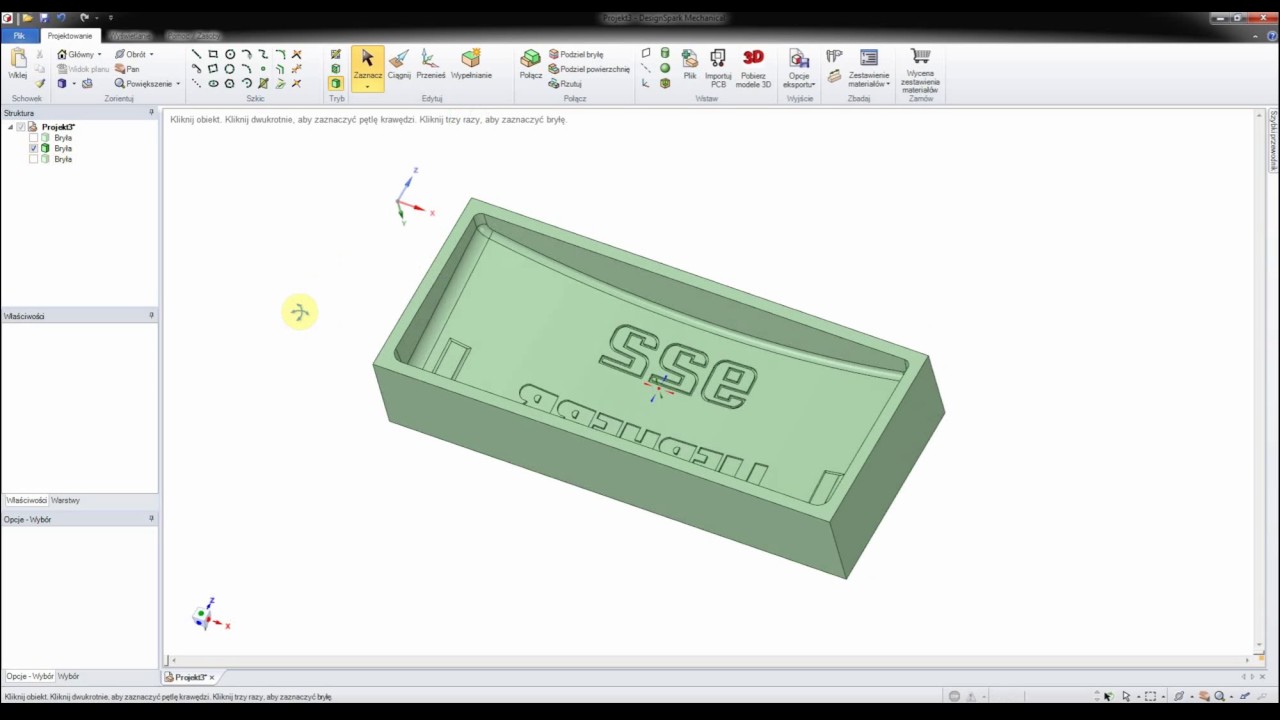Toggle the Projekt3 visibility checkbox
Screen dimensions: 1280x720
click(21, 127)
